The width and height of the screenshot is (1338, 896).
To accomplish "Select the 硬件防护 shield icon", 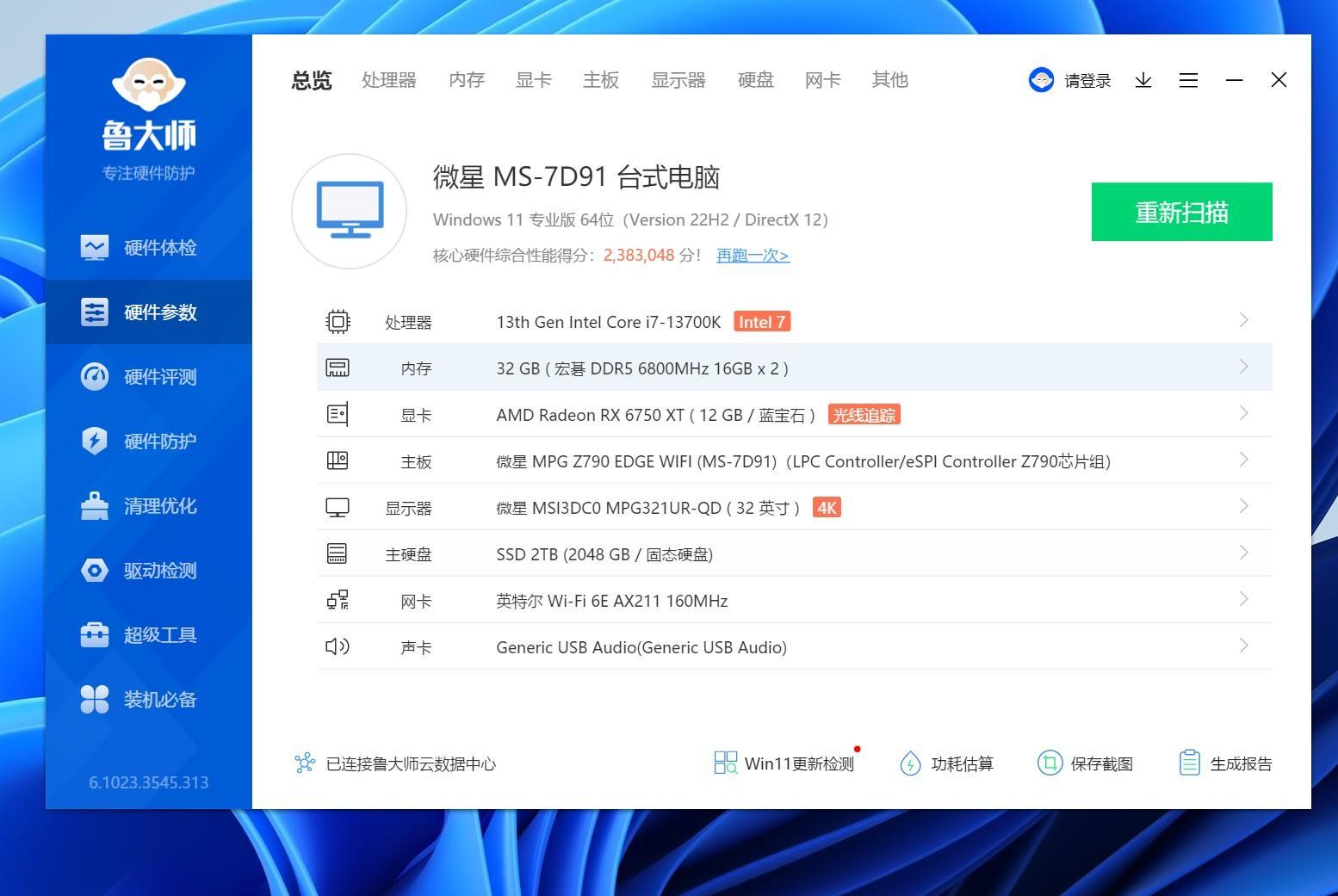I will click(95, 442).
